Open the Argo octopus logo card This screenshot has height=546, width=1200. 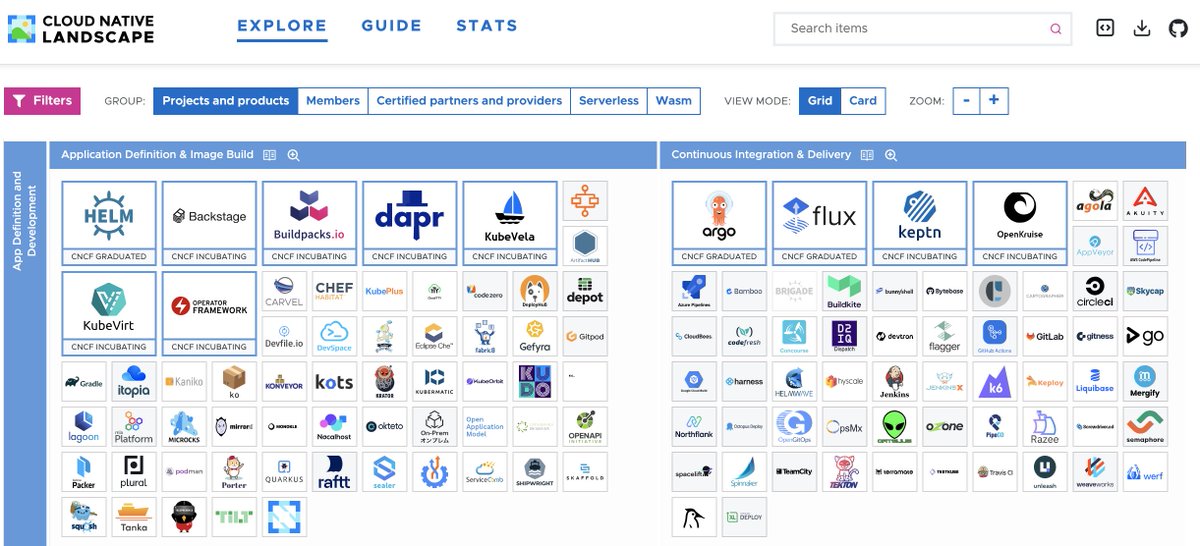pyautogui.click(x=719, y=222)
